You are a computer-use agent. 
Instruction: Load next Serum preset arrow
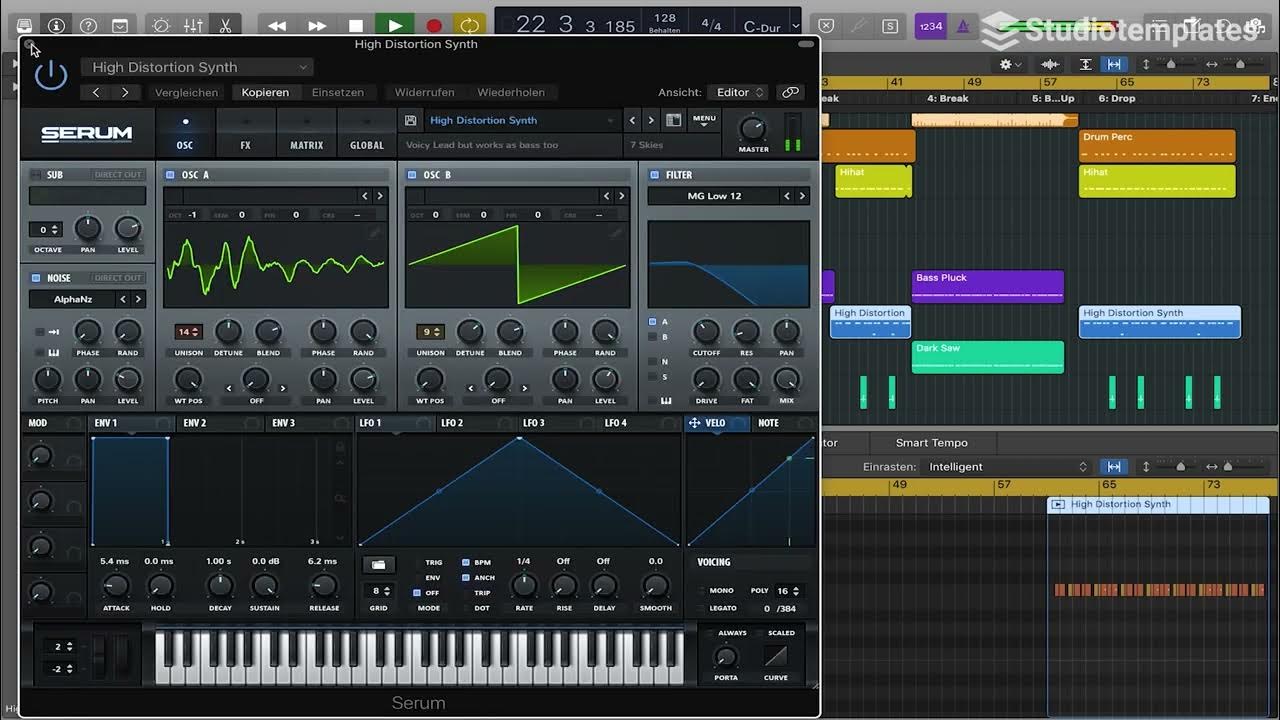tap(651, 120)
